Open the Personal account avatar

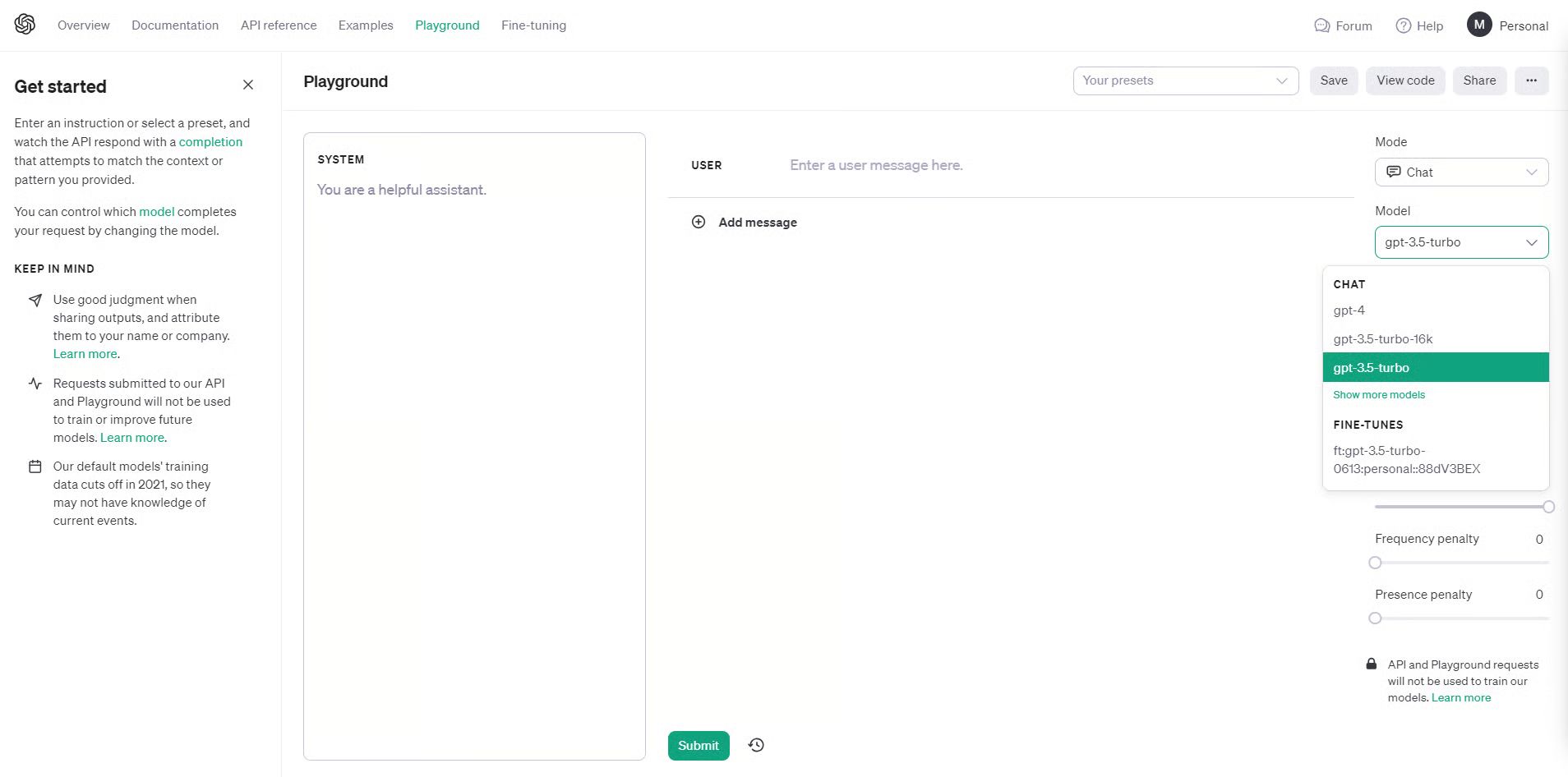pyautogui.click(x=1479, y=25)
